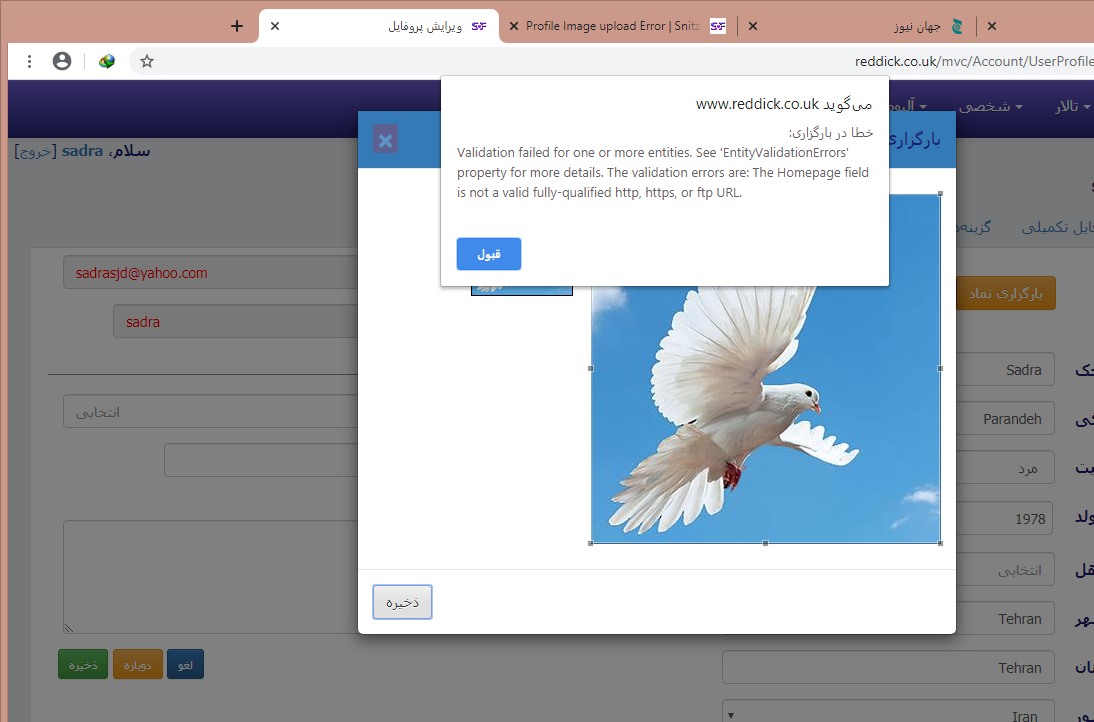This screenshot has width=1094, height=722.
Task: Click the email field with sadrasjd@yahoo.com
Action: pos(210,272)
